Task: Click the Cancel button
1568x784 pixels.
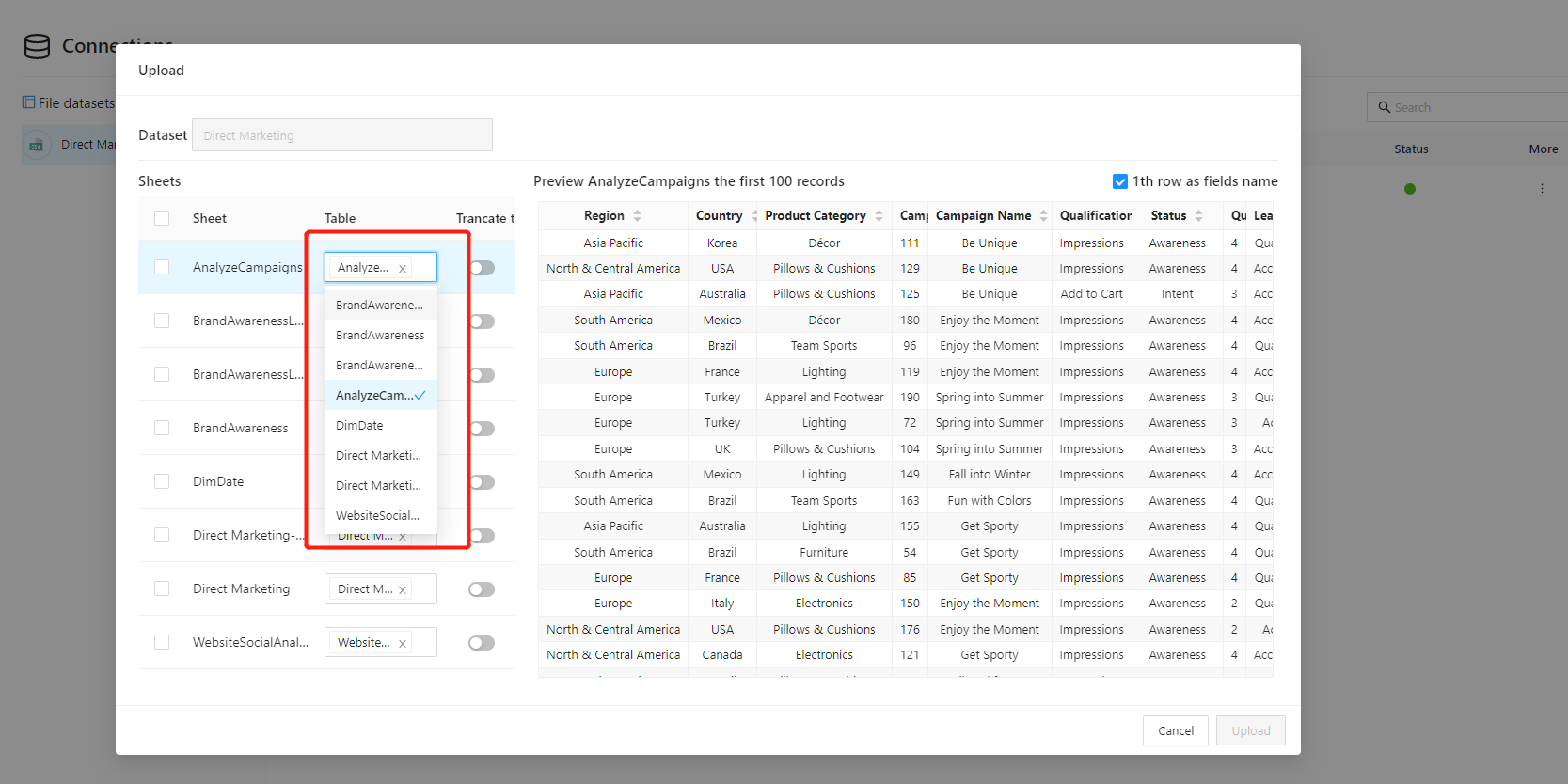Action: point(1176,730)
